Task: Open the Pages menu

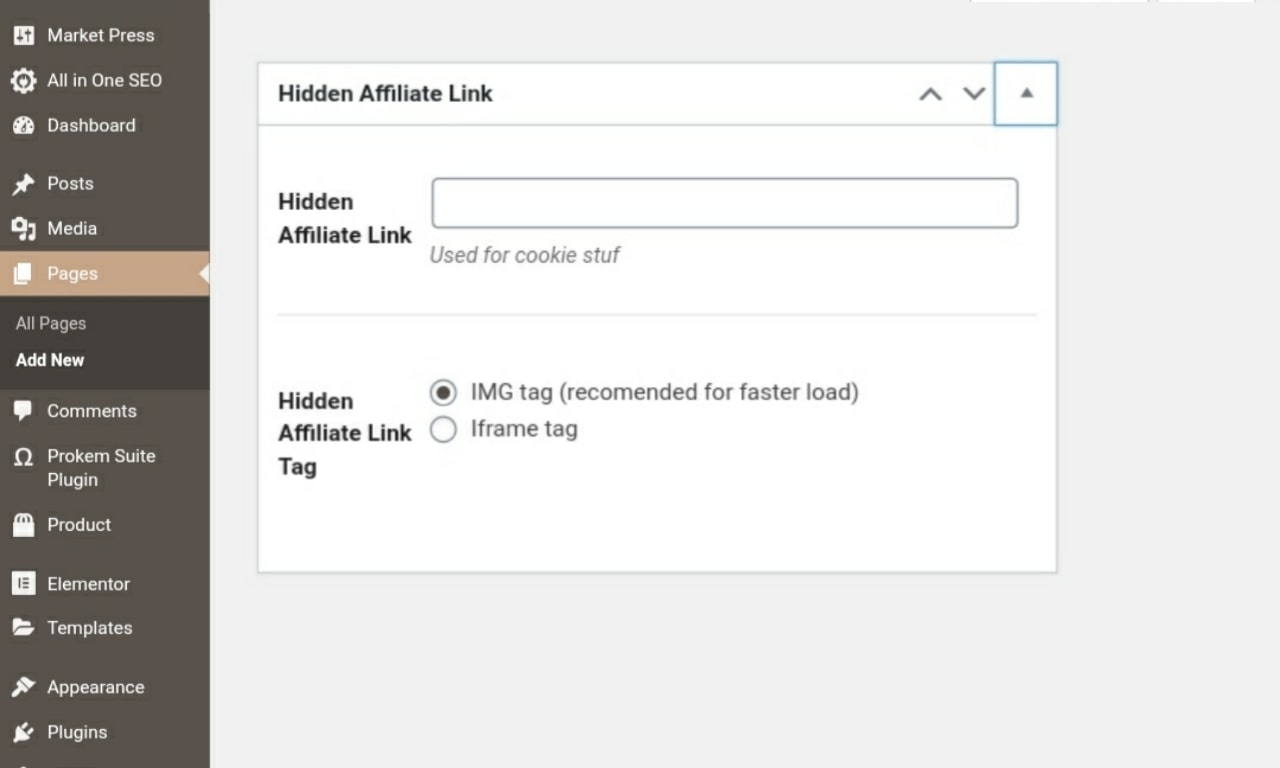Action: click(x=72, y=274)
